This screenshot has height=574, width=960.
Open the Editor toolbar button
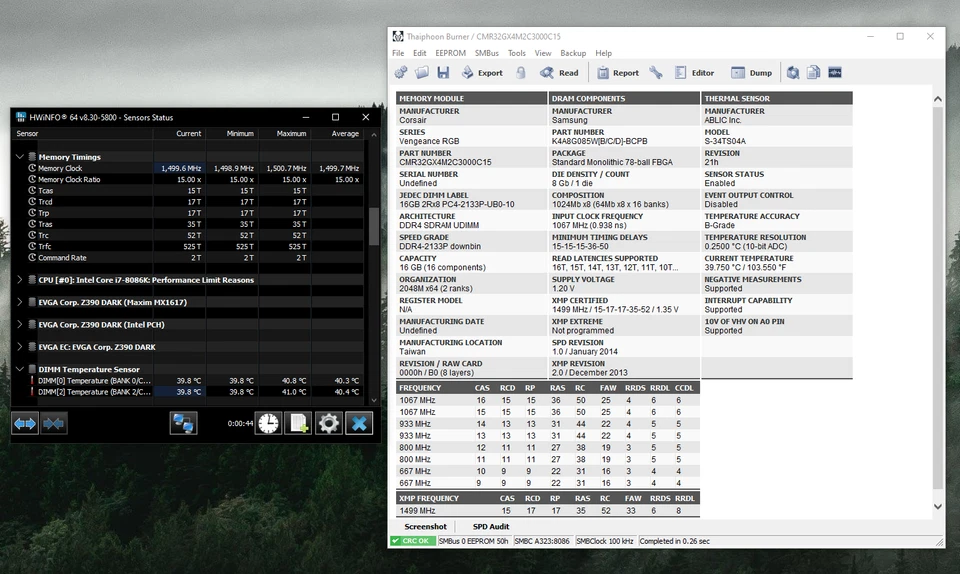tap(694, 73)
